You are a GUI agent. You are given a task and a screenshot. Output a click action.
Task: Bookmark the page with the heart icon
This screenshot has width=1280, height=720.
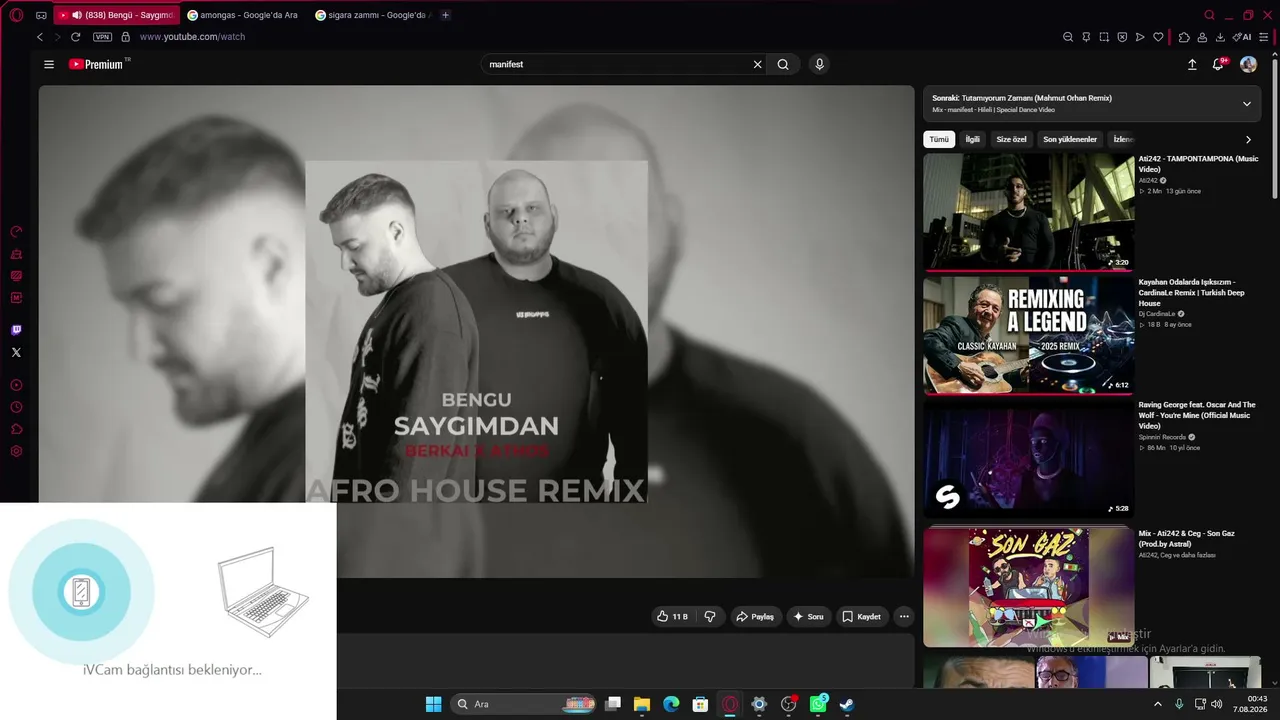coord(1158,37)
